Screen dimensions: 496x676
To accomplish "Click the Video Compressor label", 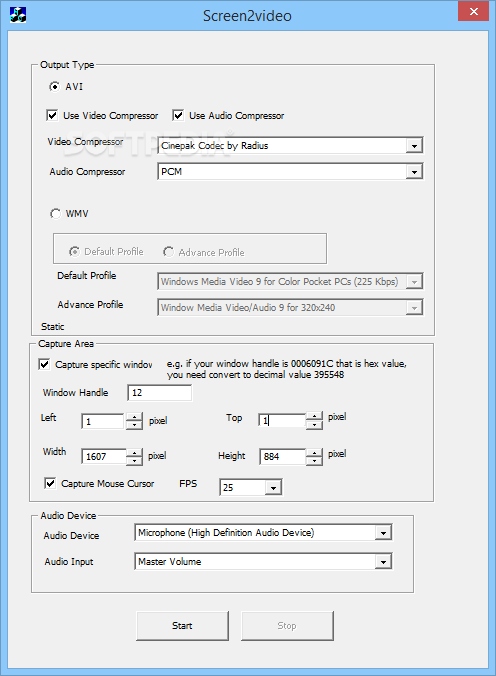I will [x=85, y=141].
